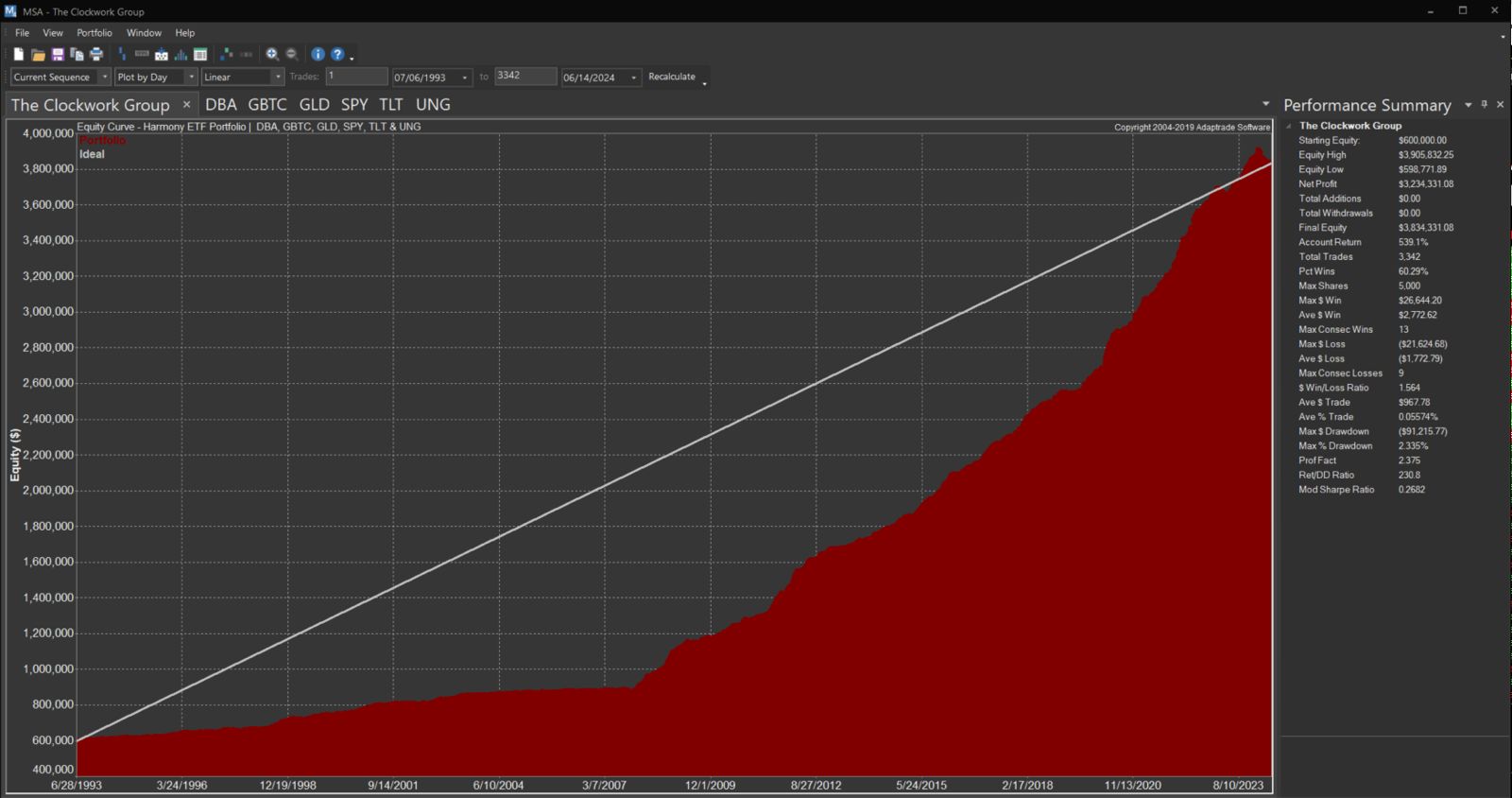
Task: Switch to the SPY tab
Action: tap(354, 105)
